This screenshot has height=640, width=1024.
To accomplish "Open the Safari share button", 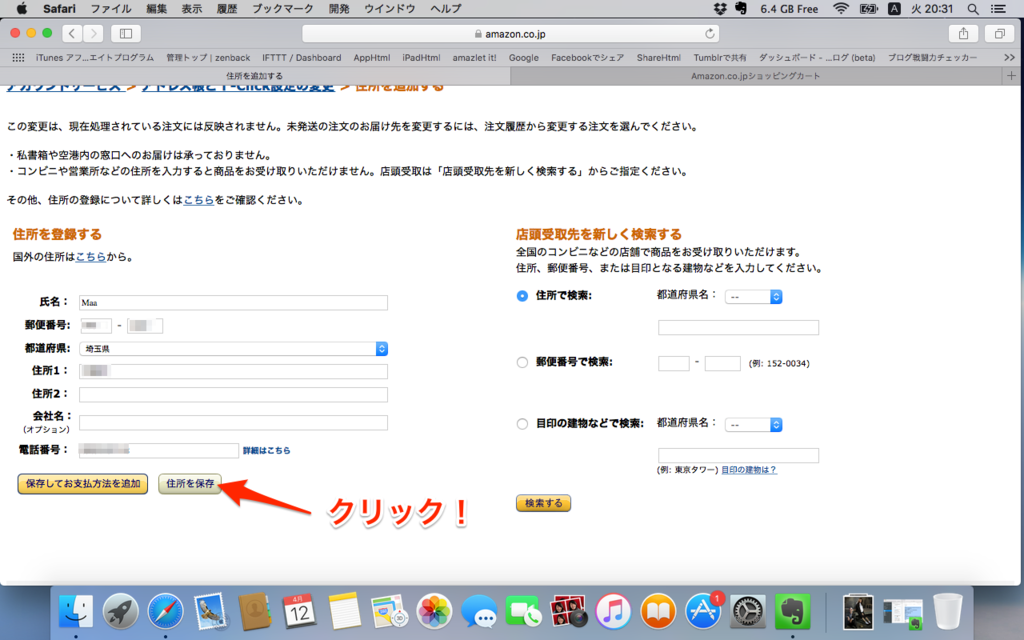I will 963,33.
